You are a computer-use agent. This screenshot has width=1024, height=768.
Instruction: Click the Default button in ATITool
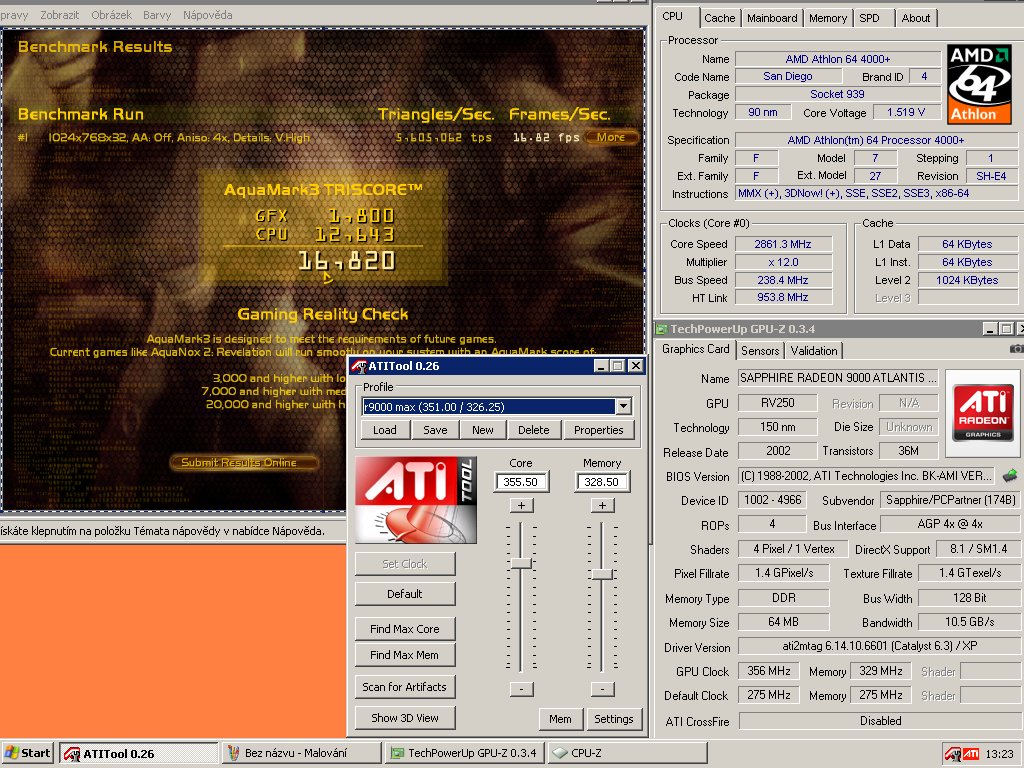point(405,594)
